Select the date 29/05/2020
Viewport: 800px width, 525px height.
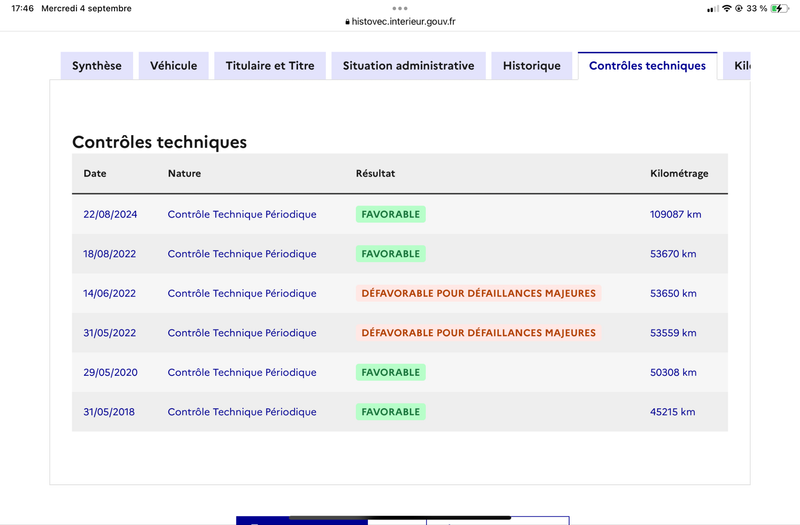[110, 372]
